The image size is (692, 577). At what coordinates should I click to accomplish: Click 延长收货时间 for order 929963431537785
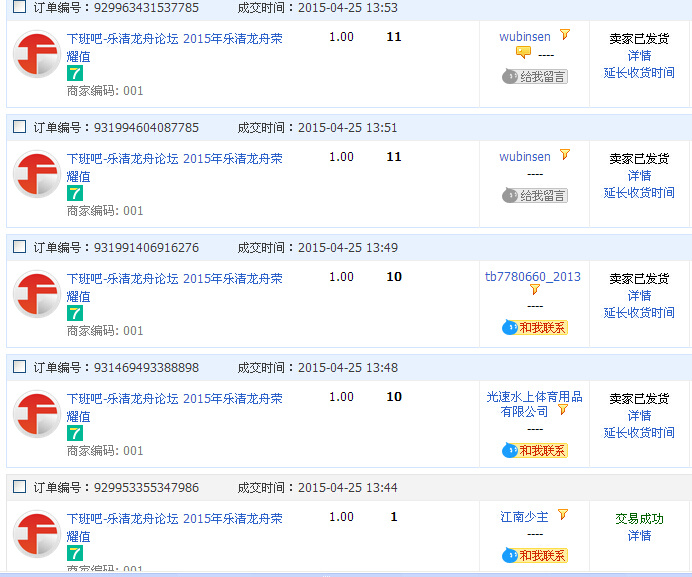[x=639, y=73]
